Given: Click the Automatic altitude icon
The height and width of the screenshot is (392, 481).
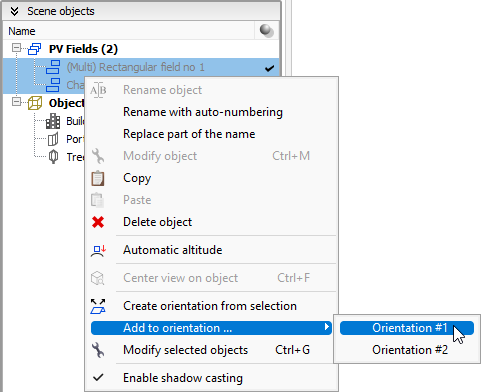Looking at the screenshot, I should pyautogui.click(x=98, y=250).
